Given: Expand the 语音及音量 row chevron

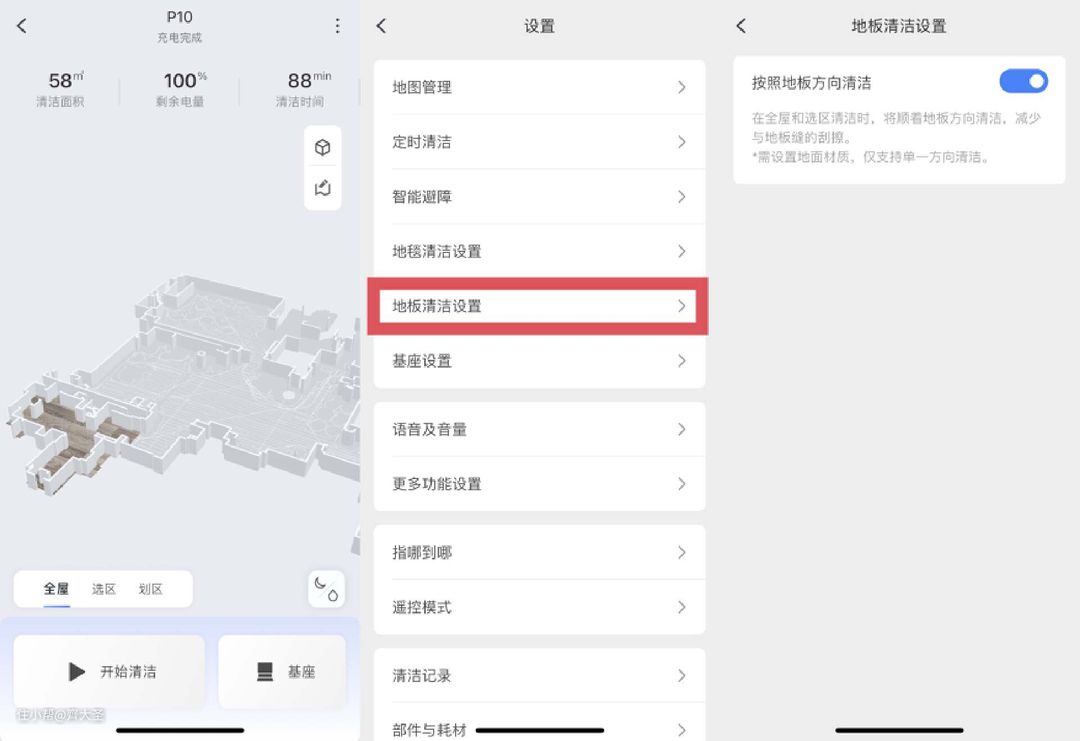Looking at the screenshot, I should [681, 429].
